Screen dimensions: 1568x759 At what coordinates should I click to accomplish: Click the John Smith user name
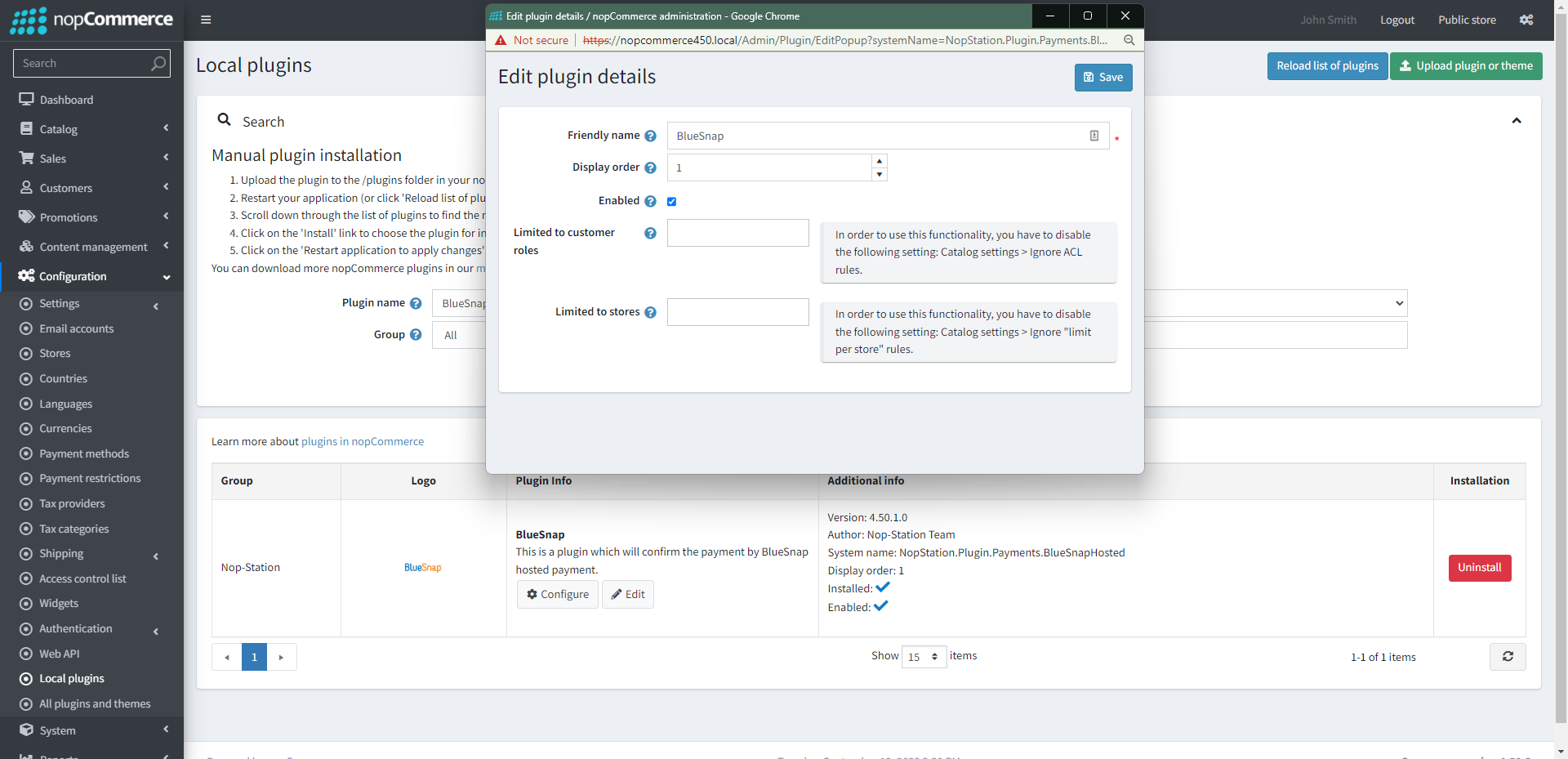tap(1329, 20)
